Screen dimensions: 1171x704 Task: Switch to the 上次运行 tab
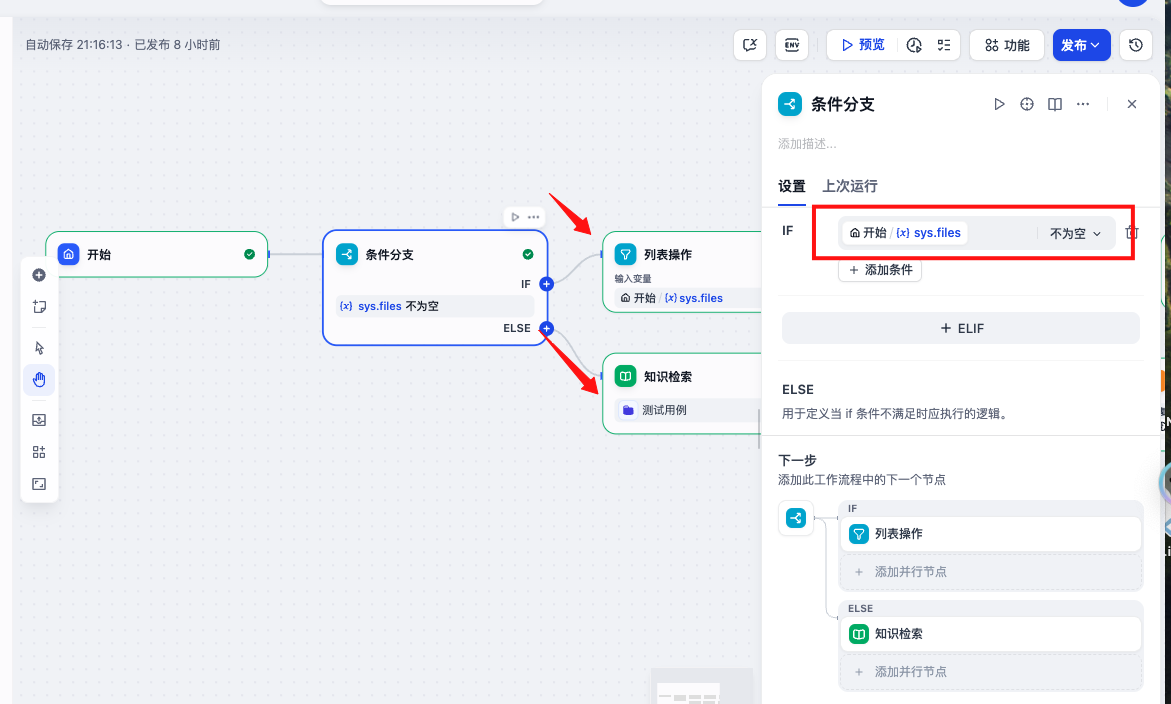point(850,186)
